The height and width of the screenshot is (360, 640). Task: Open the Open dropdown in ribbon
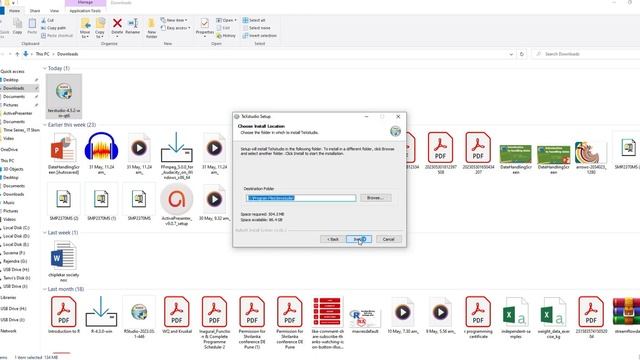[227, 20]
